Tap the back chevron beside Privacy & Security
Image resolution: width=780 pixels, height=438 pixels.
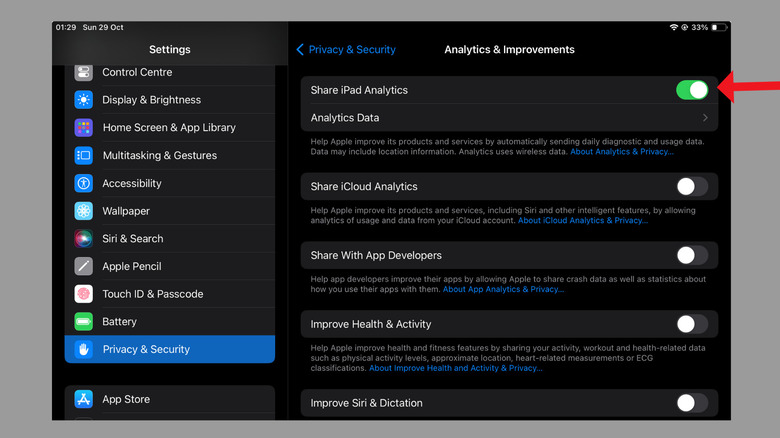pyautogui.click(x=300, y=49)
